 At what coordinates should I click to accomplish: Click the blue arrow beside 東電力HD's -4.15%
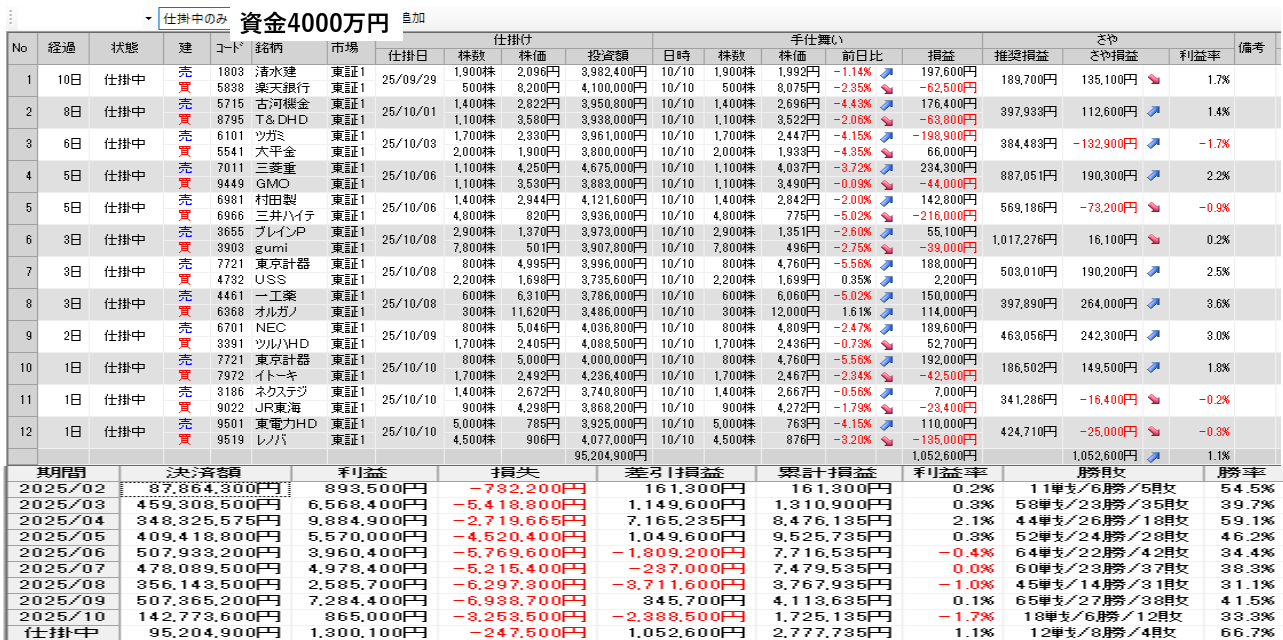[x=885, y=424]
